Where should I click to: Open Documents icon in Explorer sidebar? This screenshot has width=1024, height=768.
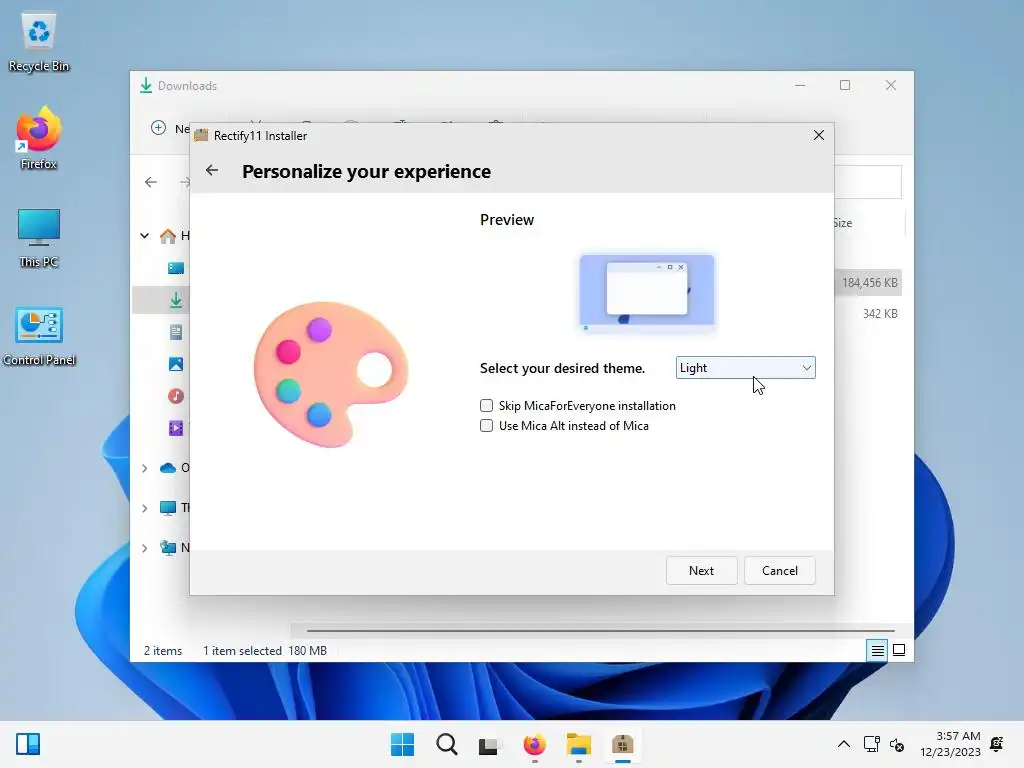176,332
